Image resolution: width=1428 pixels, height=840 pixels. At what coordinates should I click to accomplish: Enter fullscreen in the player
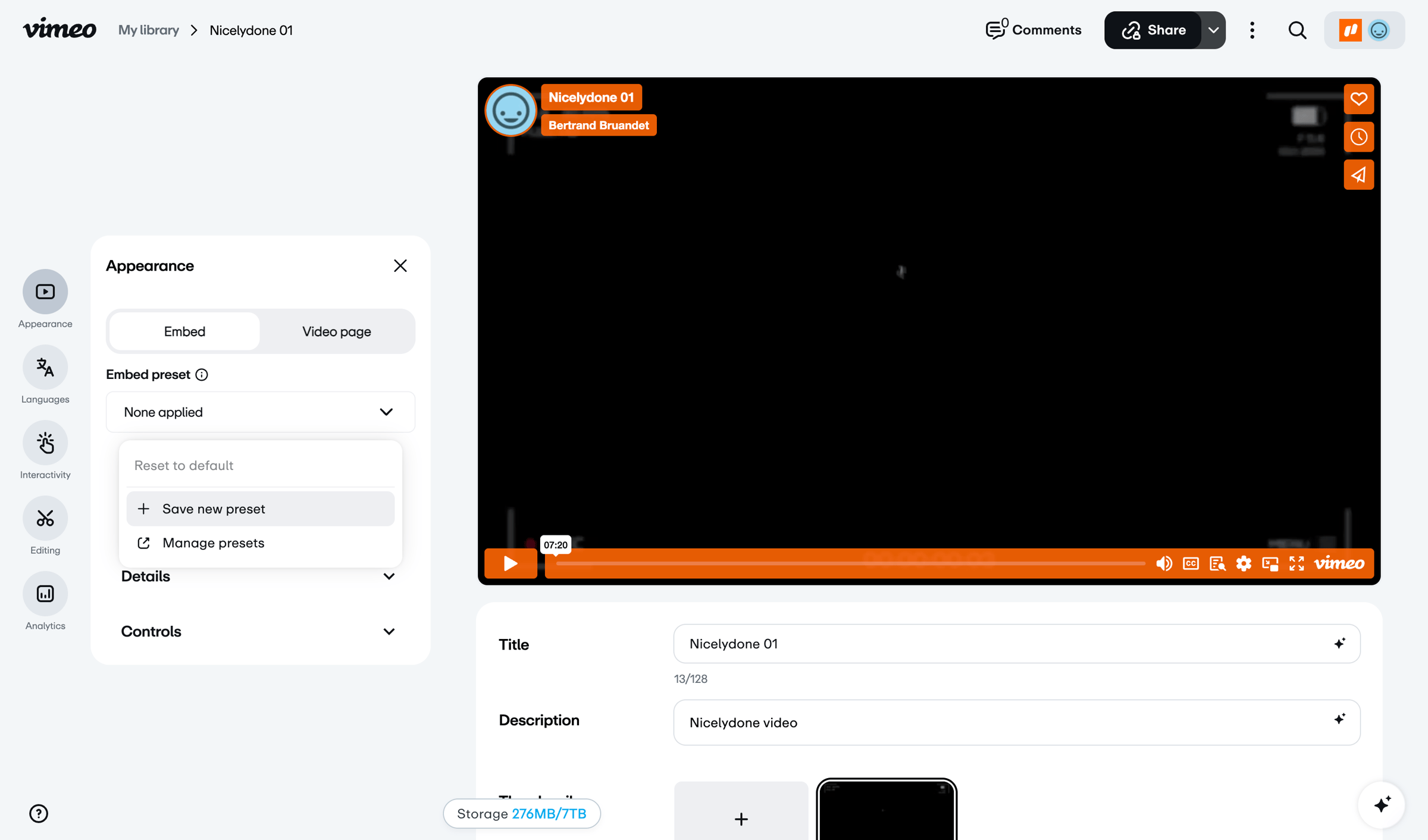1297,563
